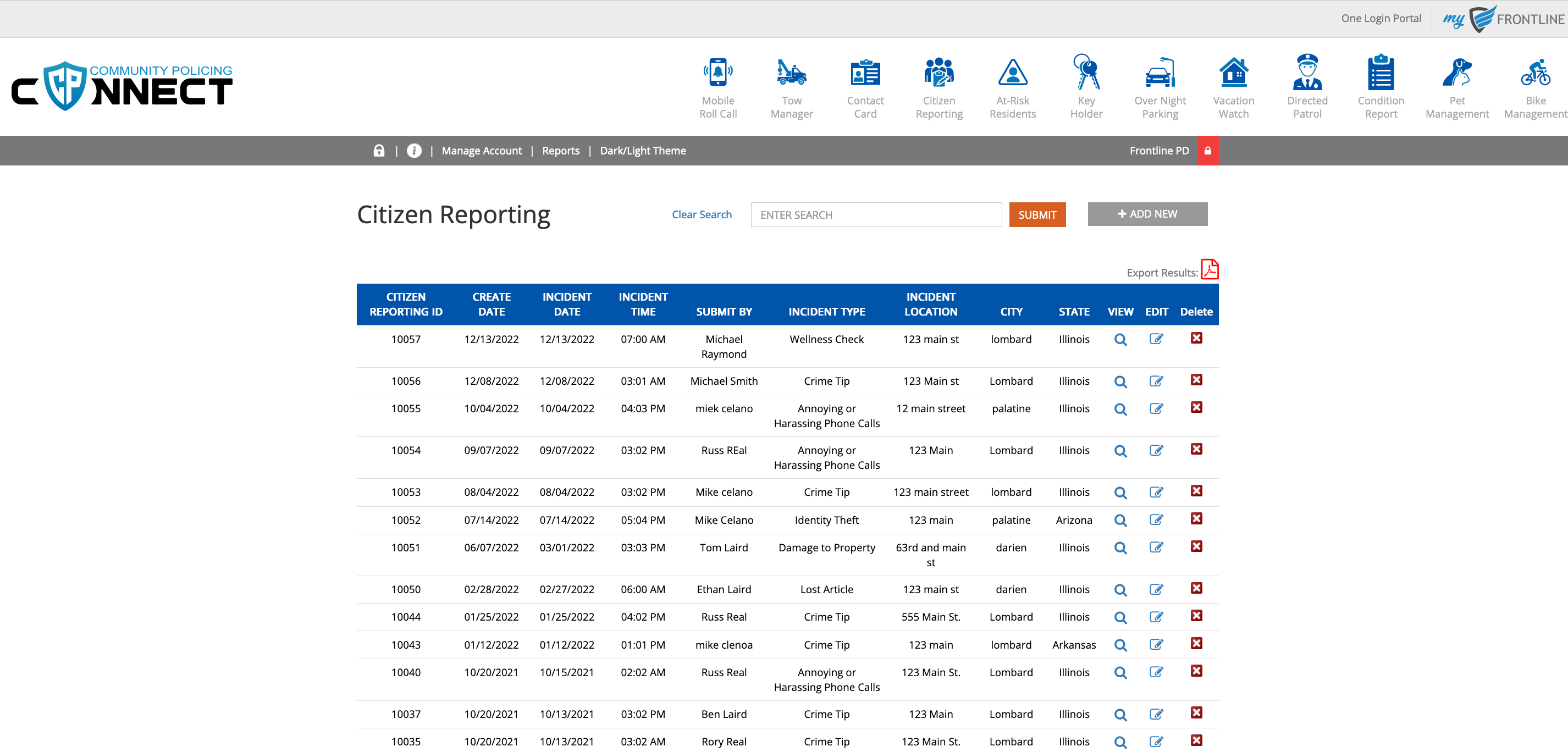1568x752 pixels.
Task: Delete report 10056 entry
Action: [1196, 380]
